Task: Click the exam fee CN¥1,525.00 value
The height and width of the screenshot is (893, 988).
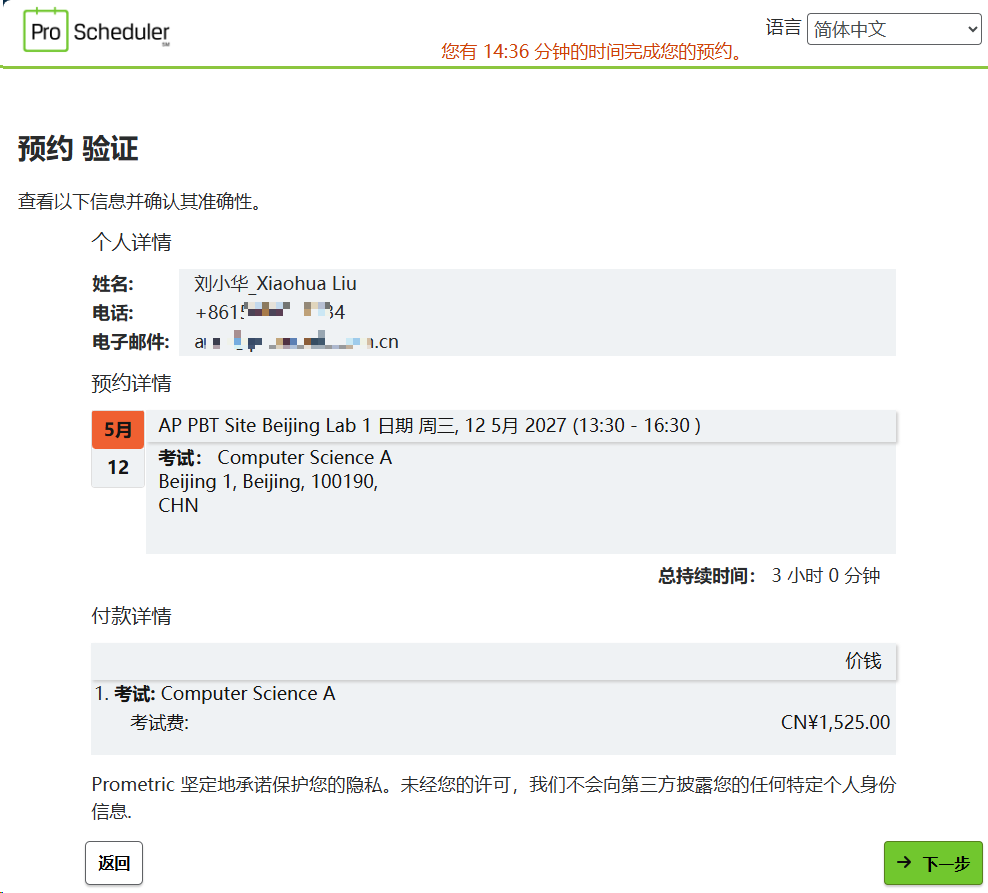Action: tap(836, 722)
